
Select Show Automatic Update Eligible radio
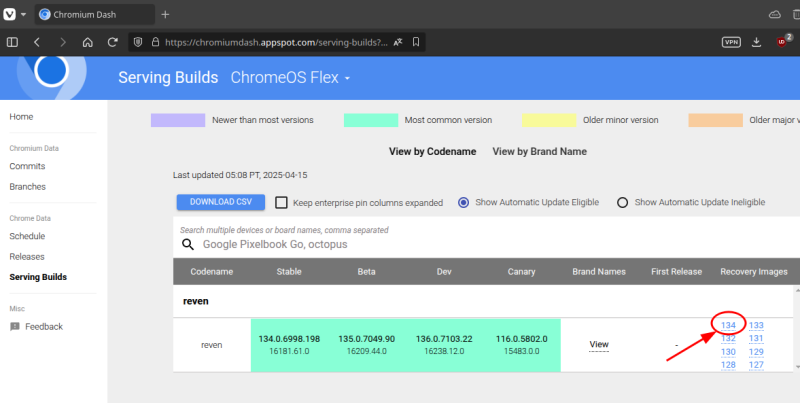pyautogui.click(x=463, y=203)
